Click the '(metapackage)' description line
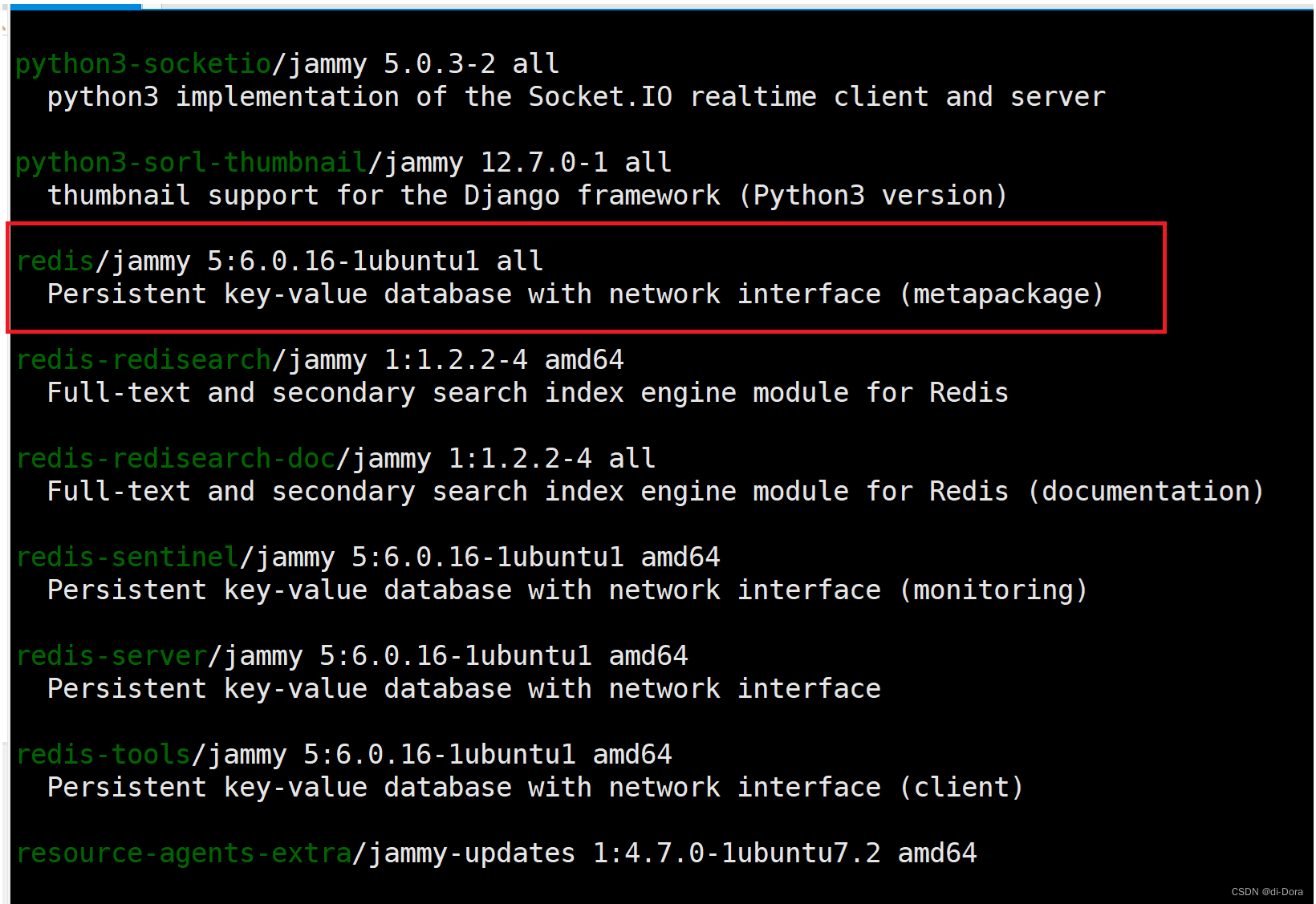Screen dimensions: 1316x904 click(x=575, y=294)
